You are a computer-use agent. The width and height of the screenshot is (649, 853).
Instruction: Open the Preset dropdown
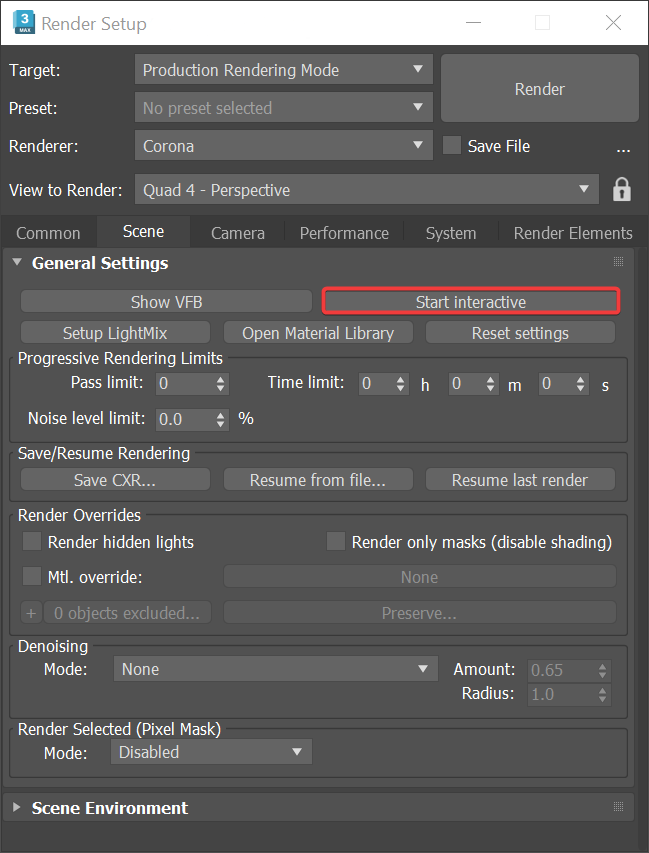point(283,107)
